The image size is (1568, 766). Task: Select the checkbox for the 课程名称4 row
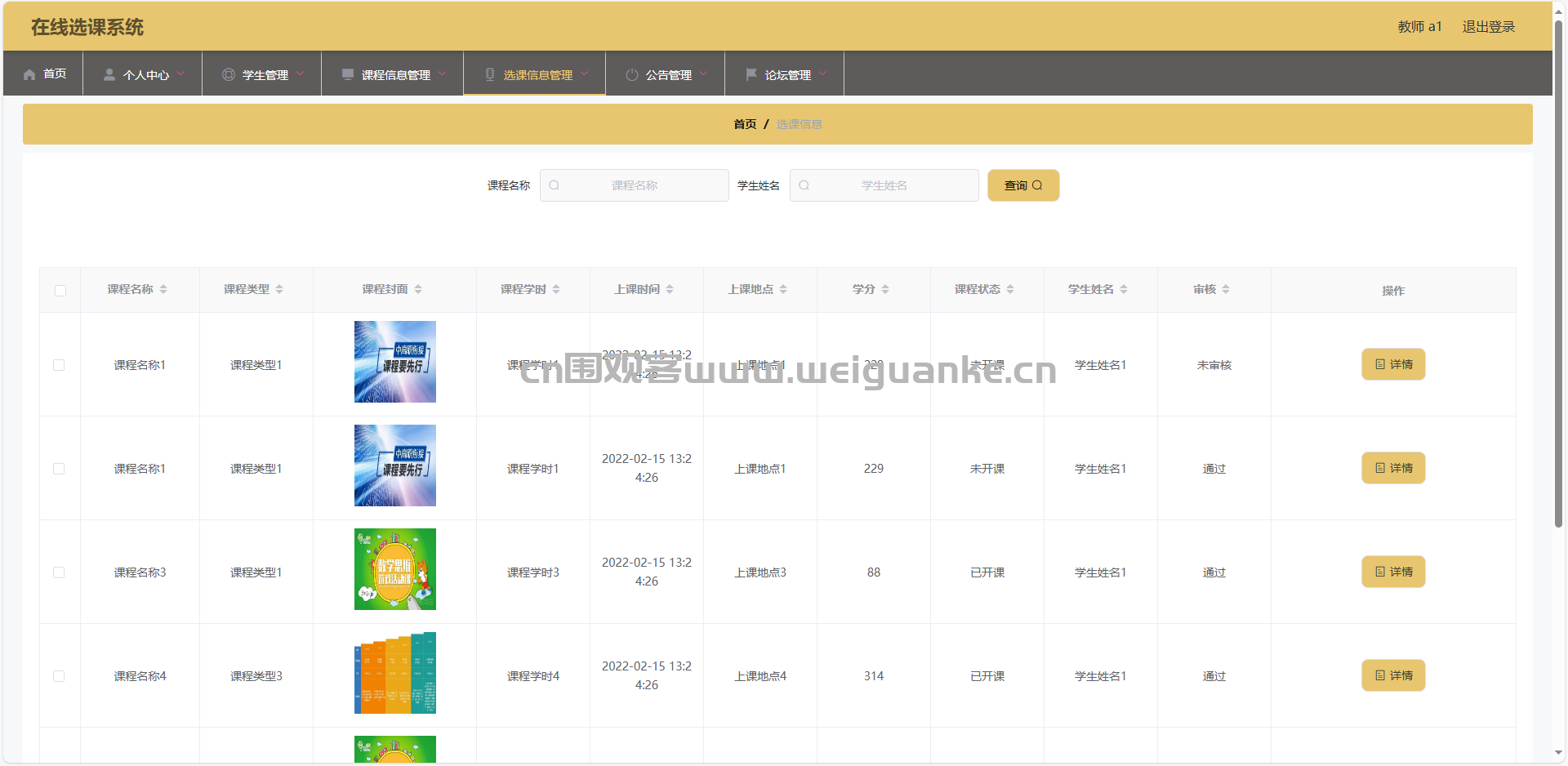coord(59,676)
